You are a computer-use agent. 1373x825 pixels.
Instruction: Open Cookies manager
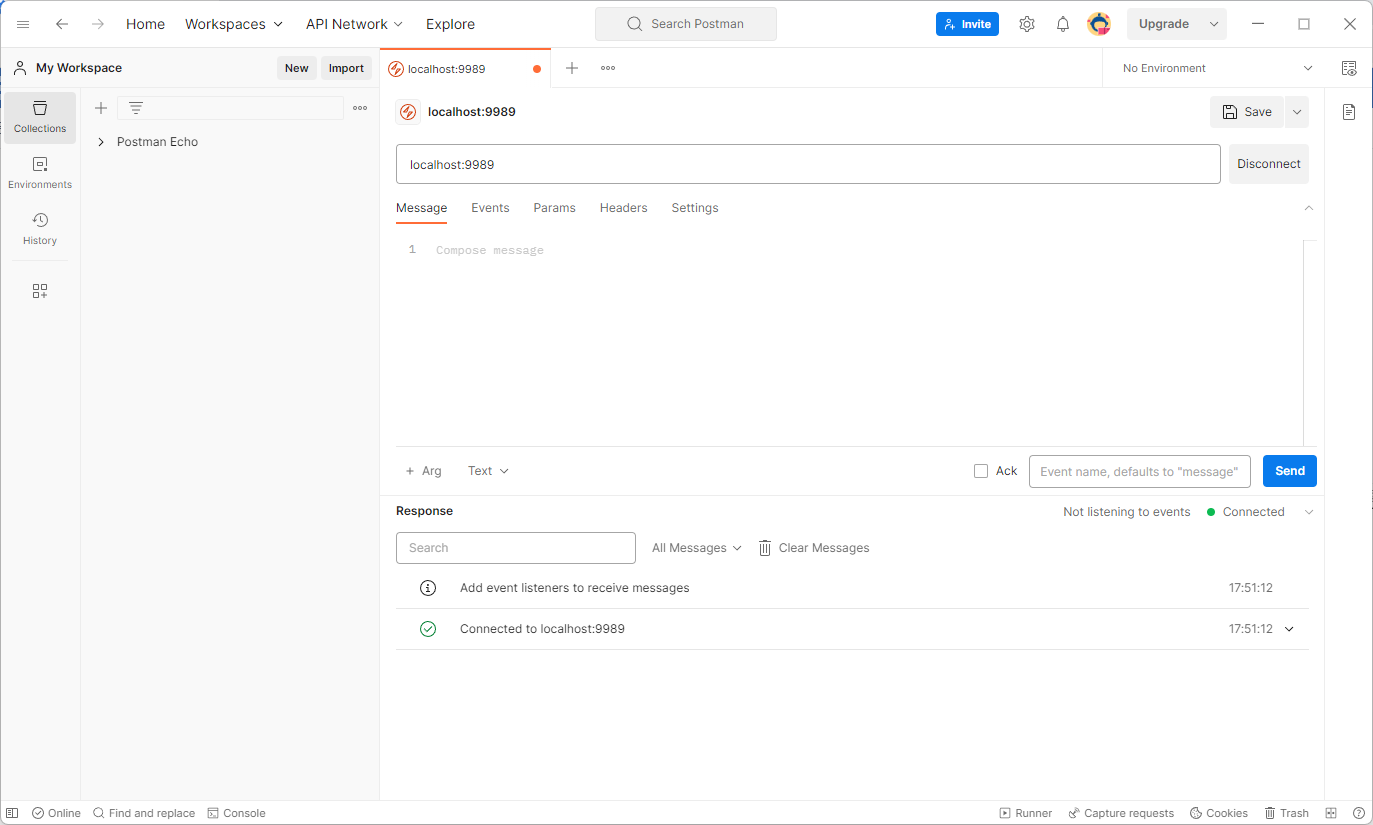coord(1218,813)
